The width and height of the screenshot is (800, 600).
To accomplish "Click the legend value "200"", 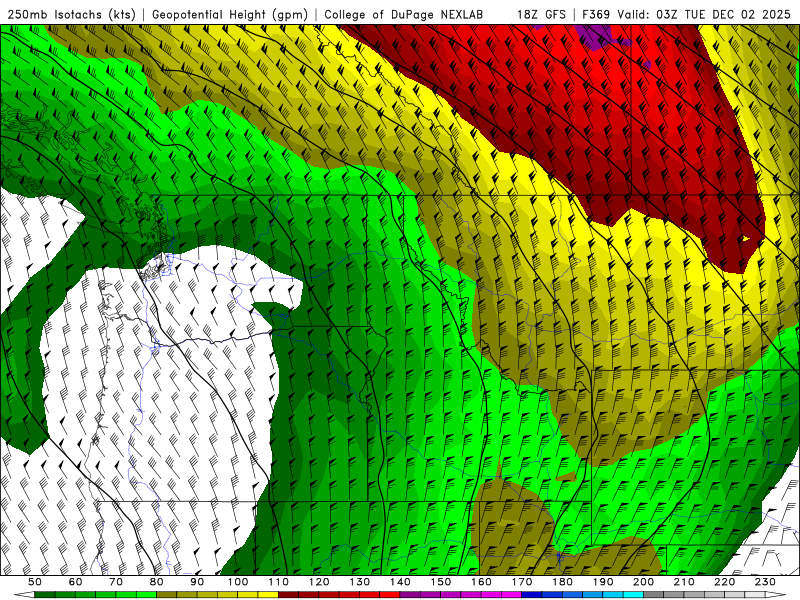I will click(643, 582).
